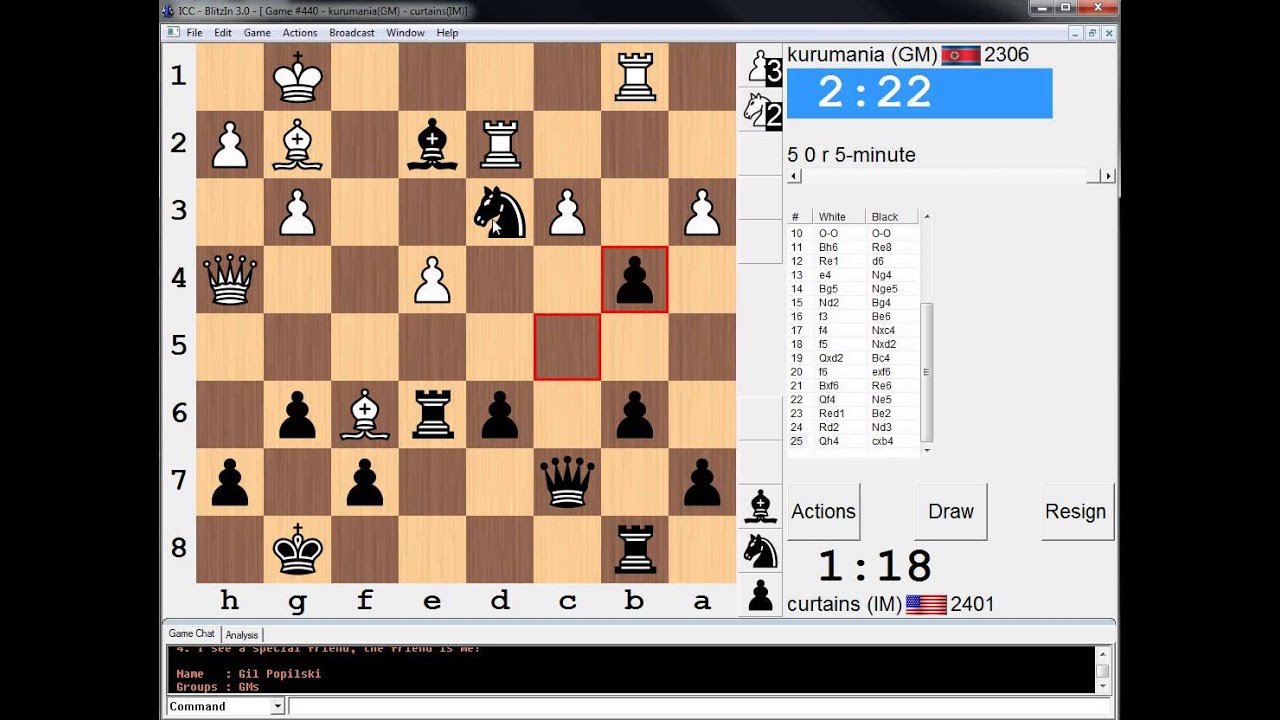Open the Window menu

(x=405, y=33)
